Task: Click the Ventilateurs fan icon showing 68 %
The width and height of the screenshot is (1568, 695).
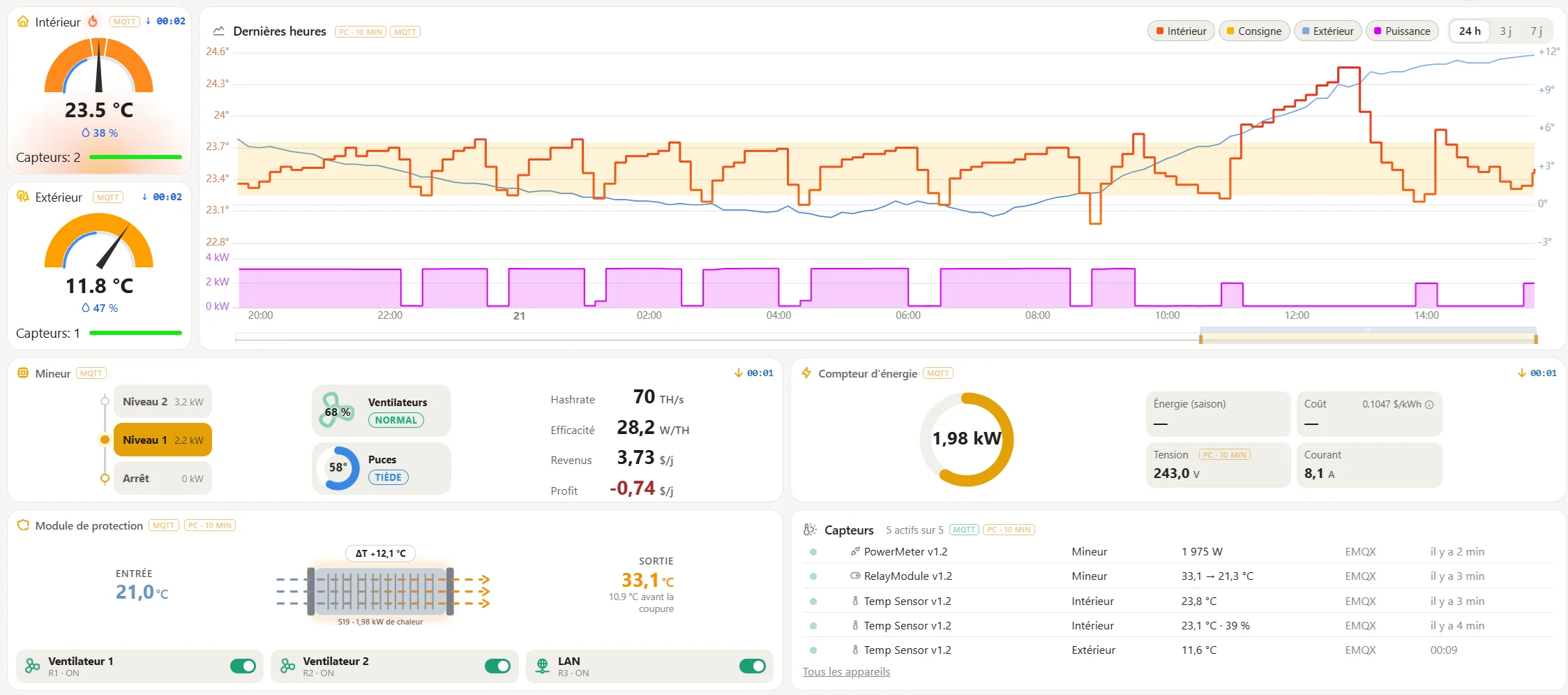Action: tap(337, 410)
